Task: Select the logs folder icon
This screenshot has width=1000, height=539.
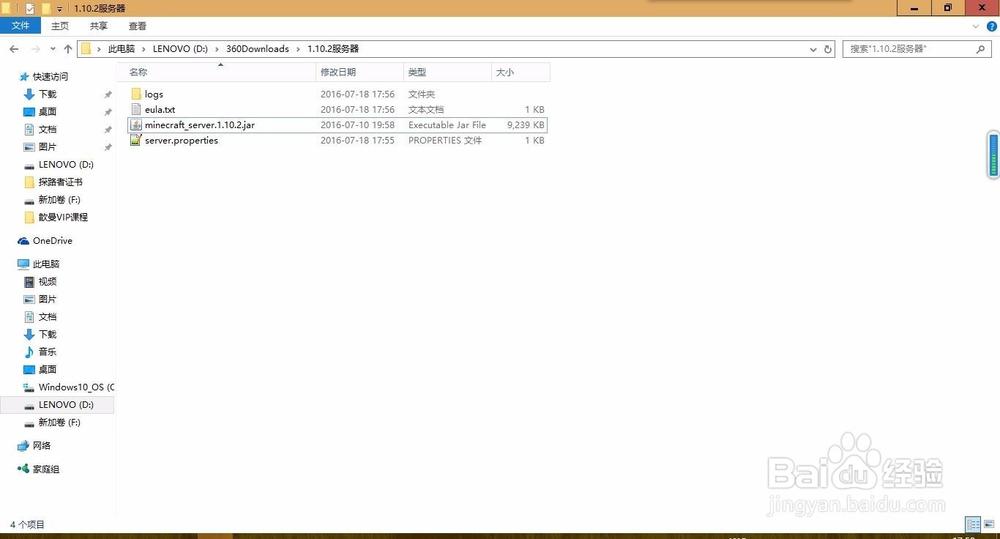Action: (136, 94)
